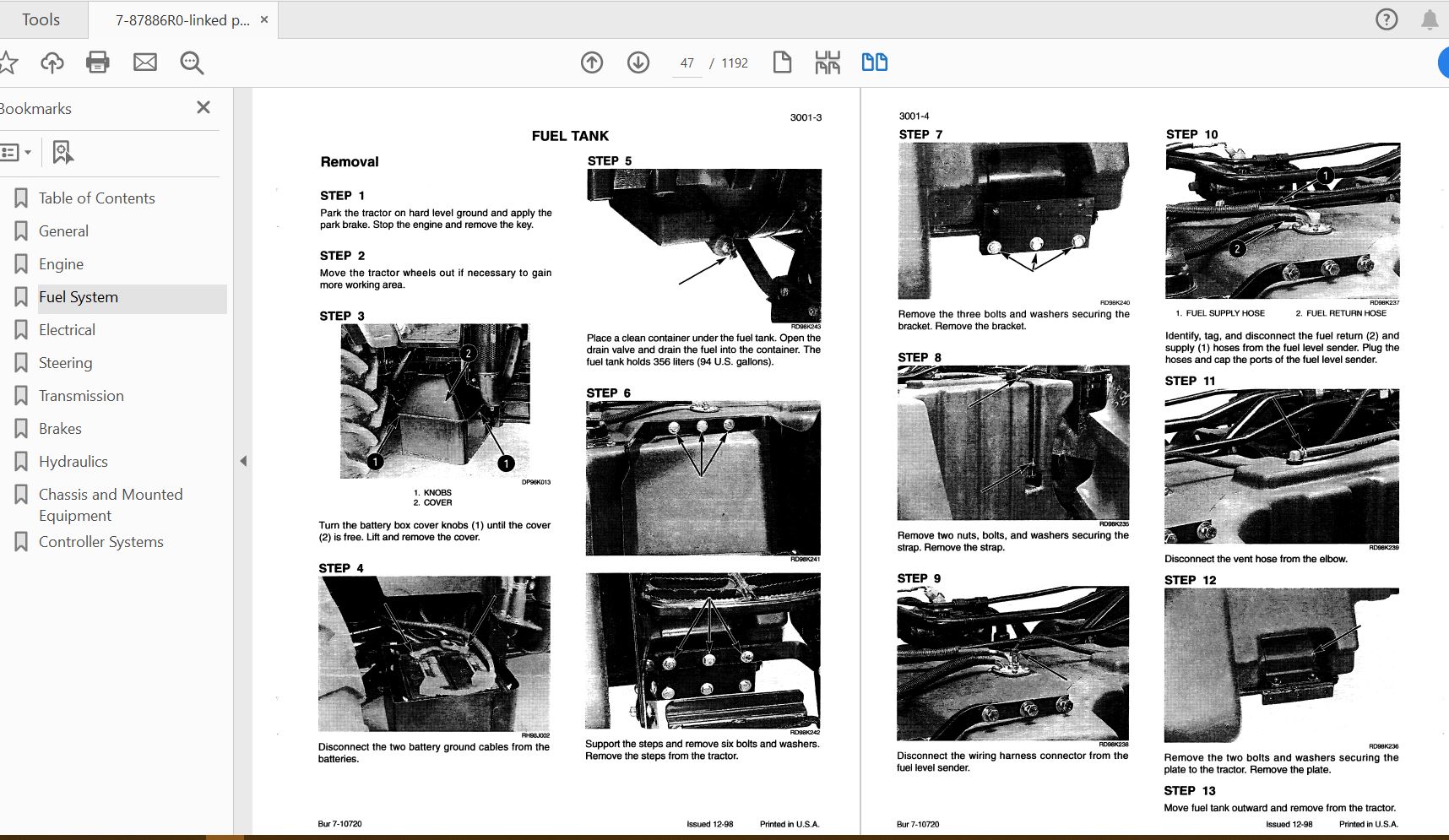Open the Engine bookmark

[x=62, y=263]
